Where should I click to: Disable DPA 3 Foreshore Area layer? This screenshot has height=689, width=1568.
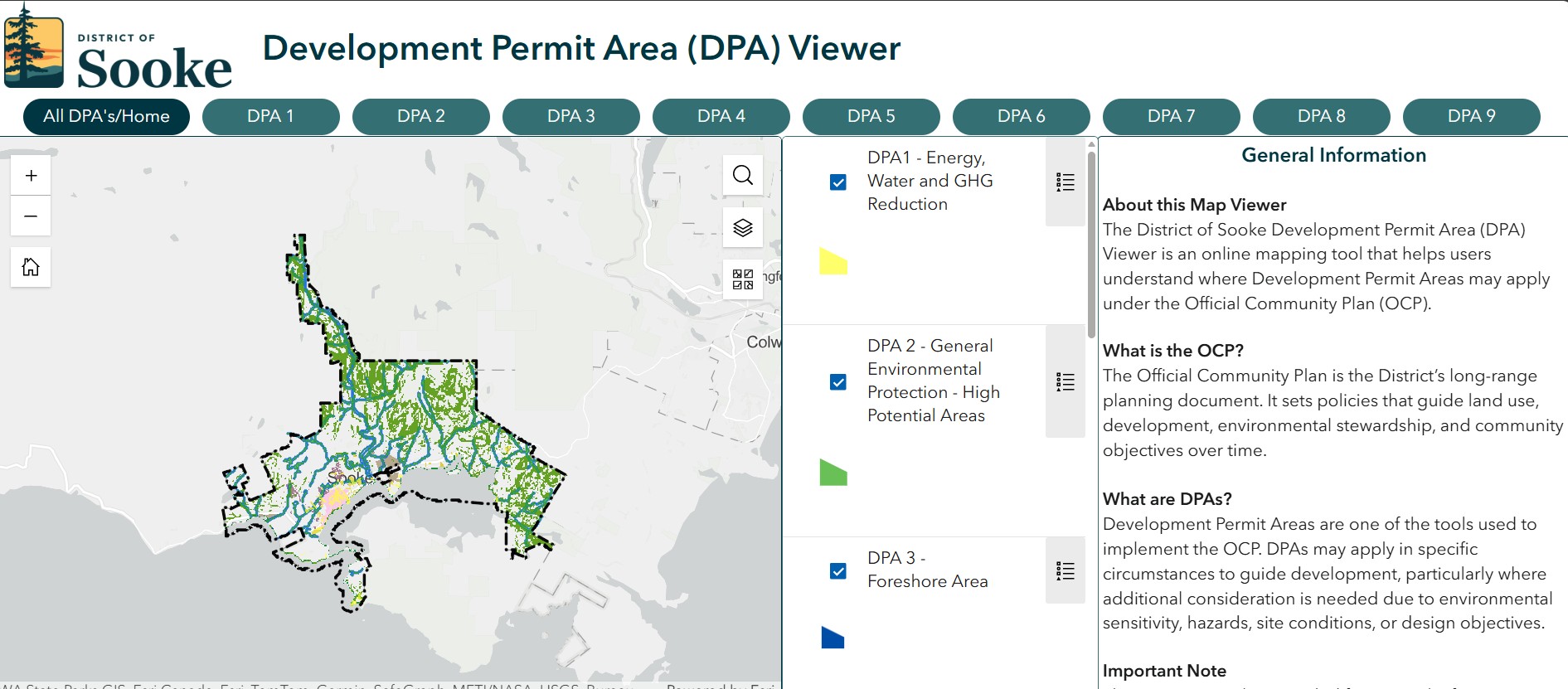838,571
